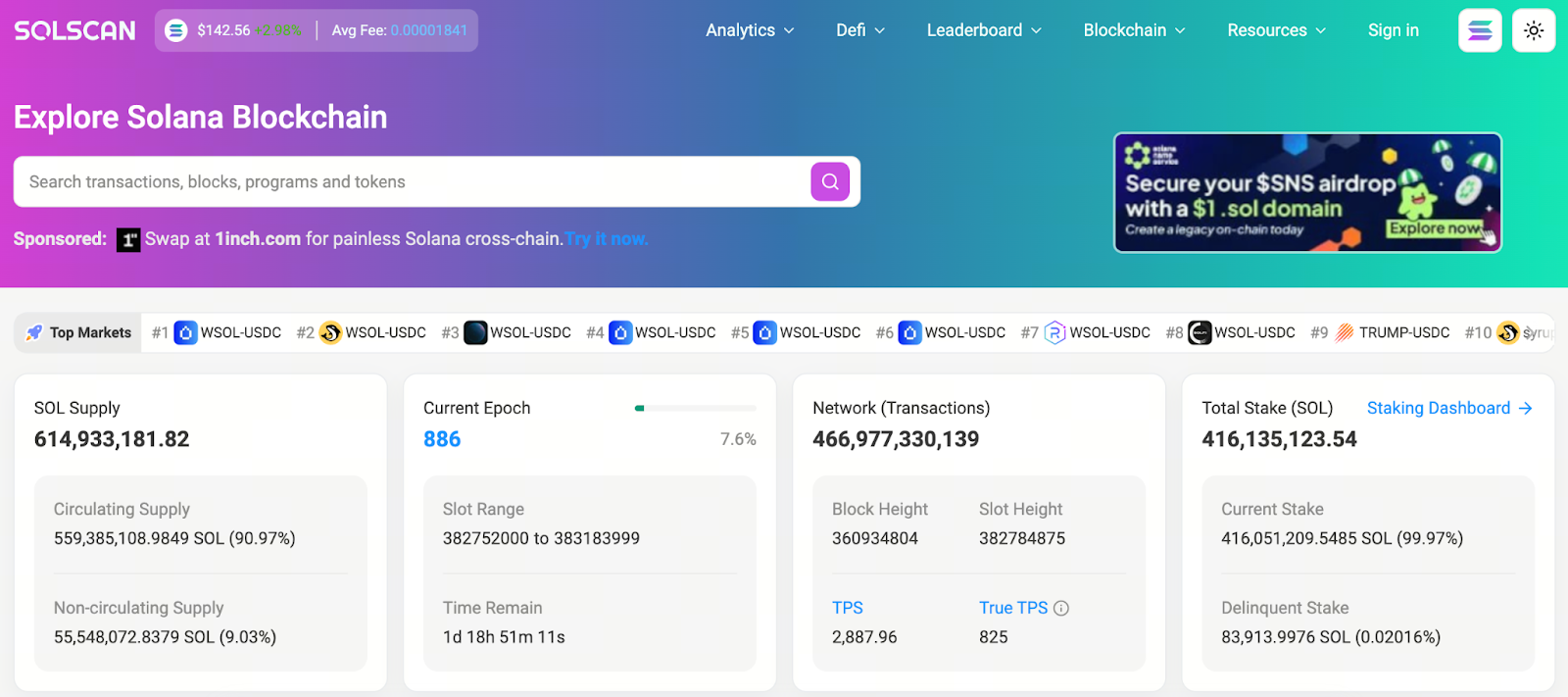The height and width of the screenshot is (697, 1568).
Task: Expand the Resources menu
Action: (x=1276, y=30)
